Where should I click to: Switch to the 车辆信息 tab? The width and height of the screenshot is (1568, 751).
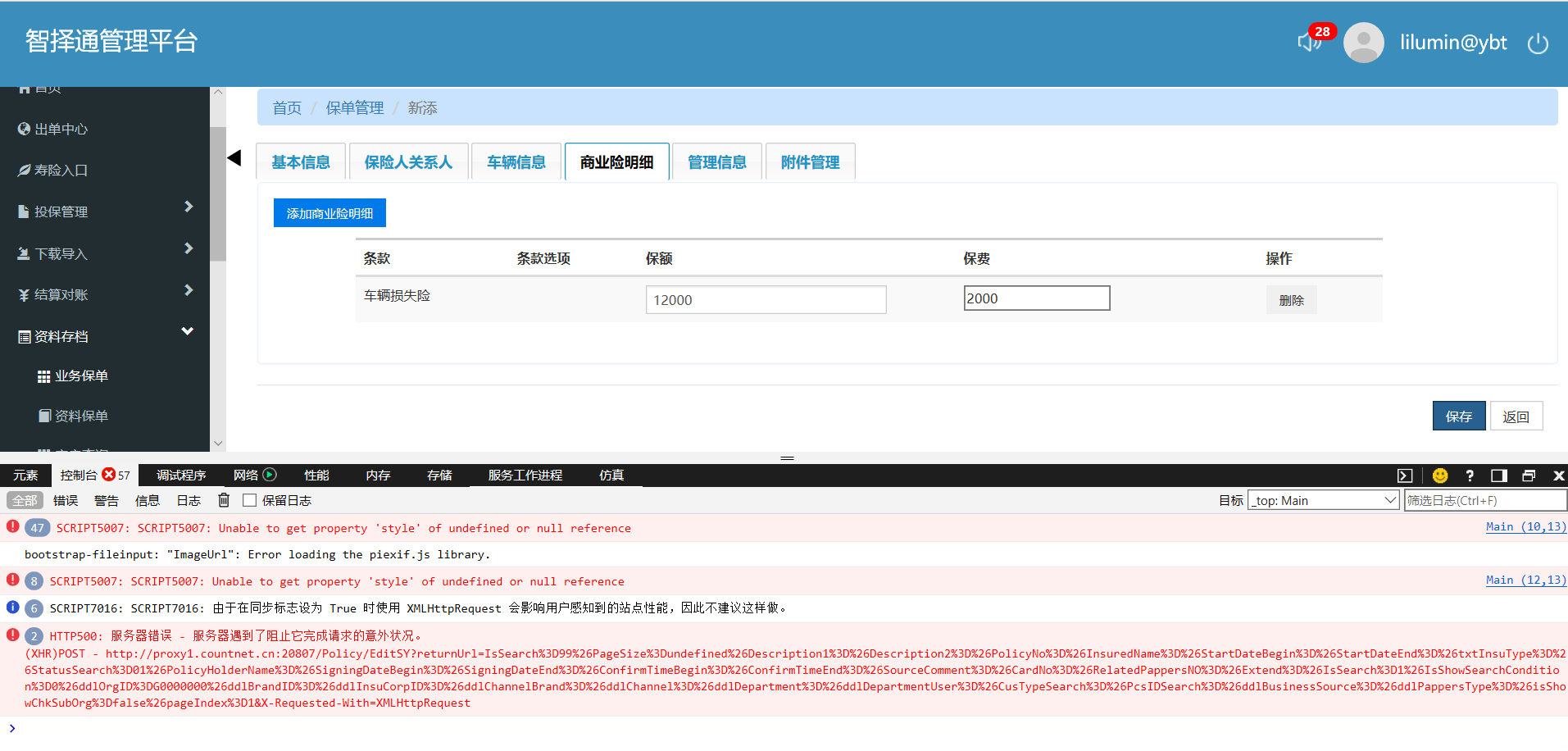[516, 162]
